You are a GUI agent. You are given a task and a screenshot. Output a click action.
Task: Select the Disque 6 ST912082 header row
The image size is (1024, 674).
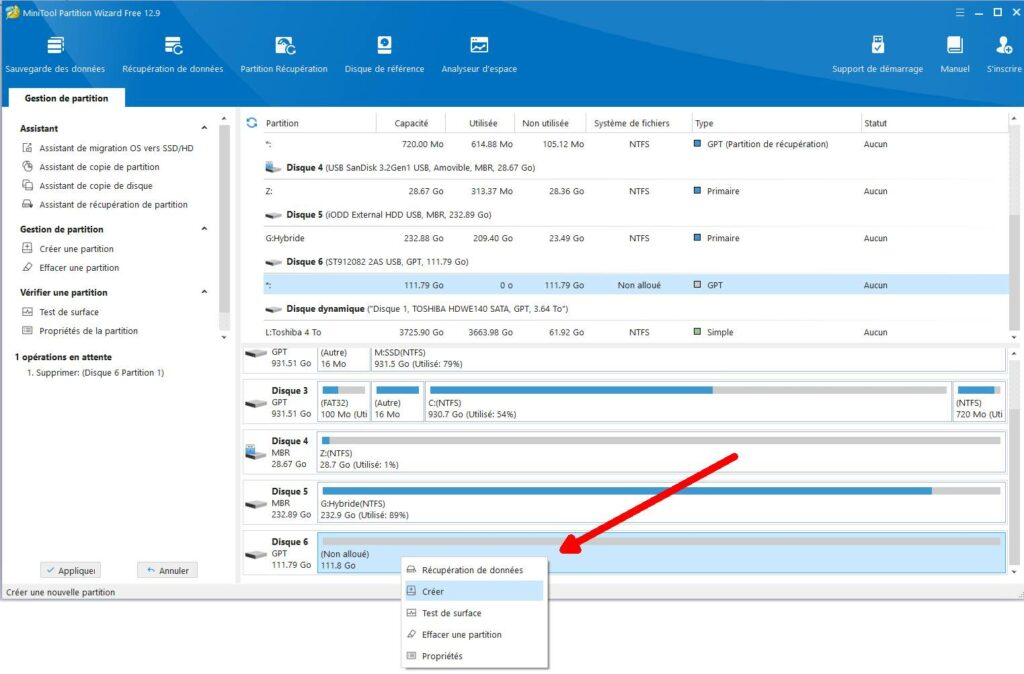[x=636, y=262]
